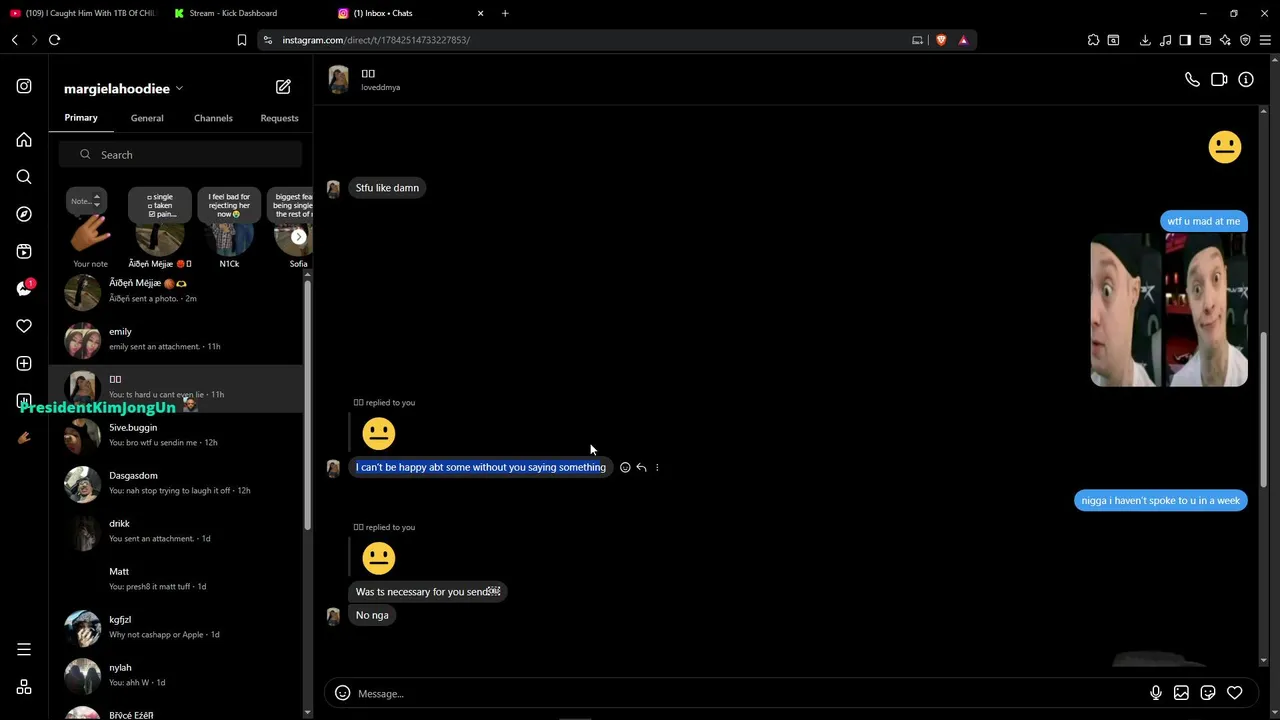This screenshot has width=1280, height=720.
Task: Click the instagram.com address bar
Action: pos(590,40)
